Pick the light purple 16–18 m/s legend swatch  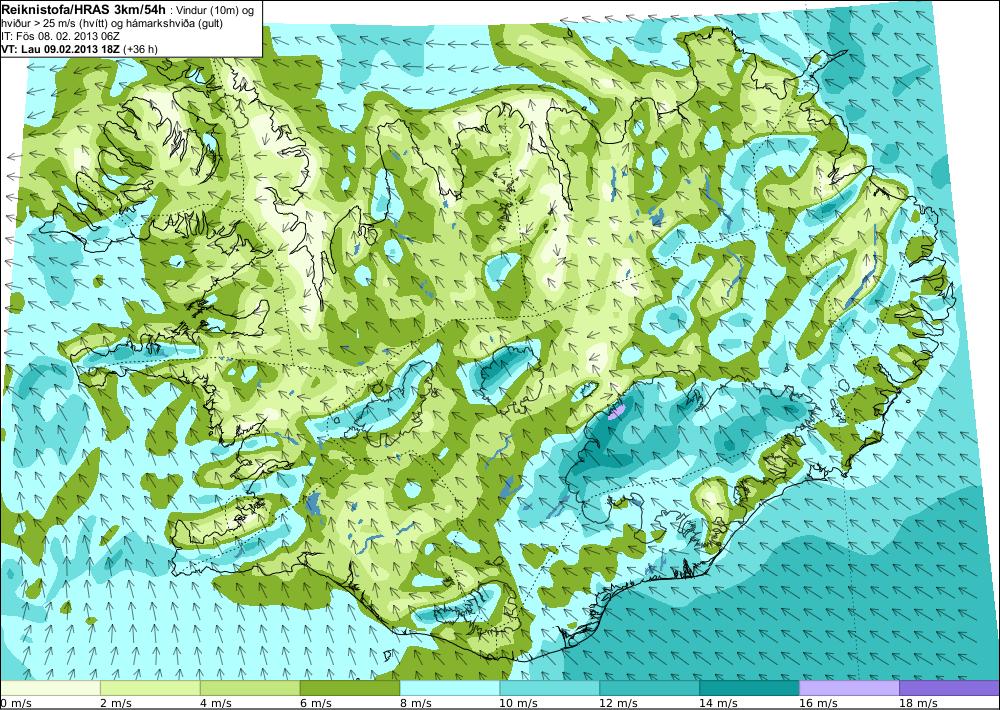click(x=849, y=688)
